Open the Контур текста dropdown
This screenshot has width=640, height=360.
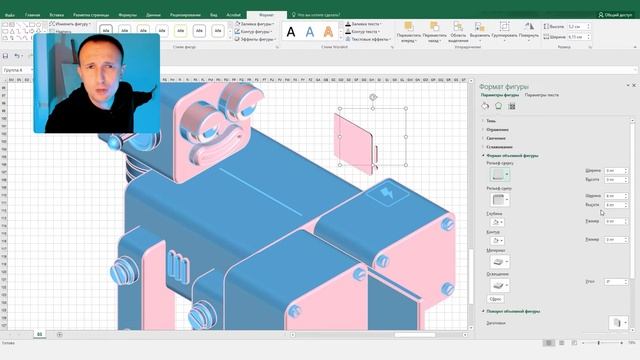(363, 31)
